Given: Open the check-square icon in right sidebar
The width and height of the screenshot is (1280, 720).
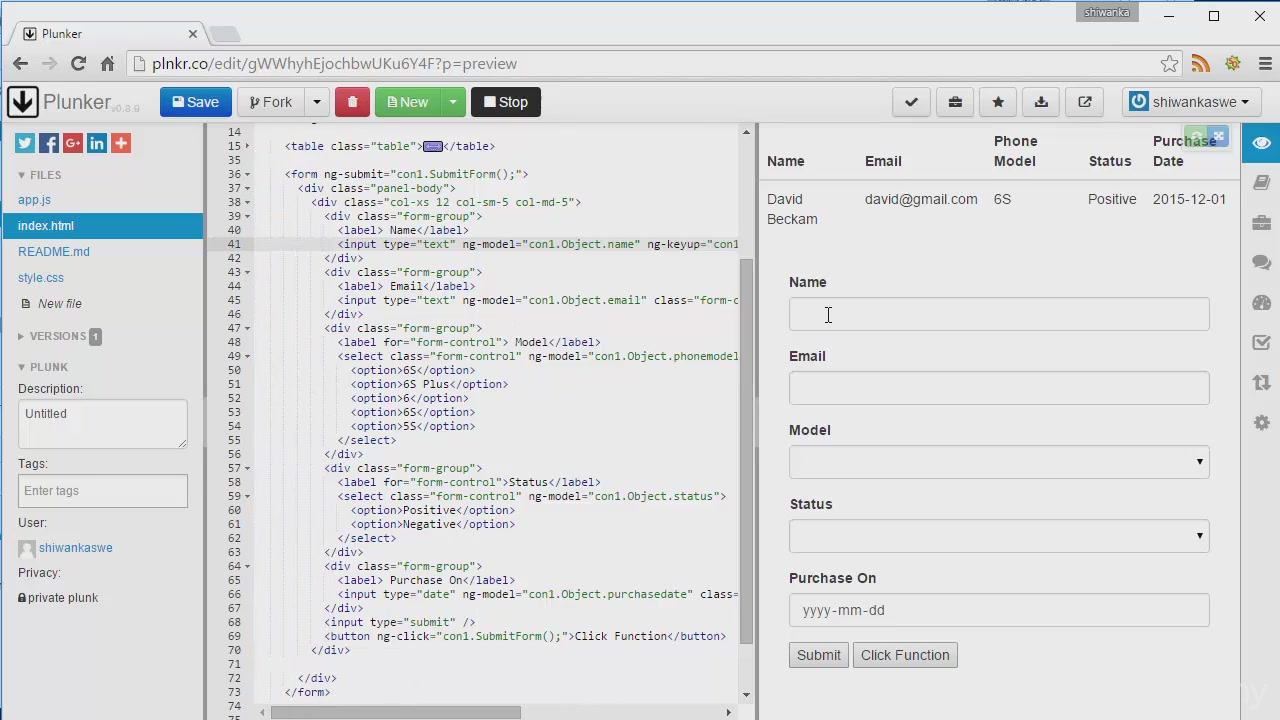Looking at the screenshot, I should tap(1261, 343).
